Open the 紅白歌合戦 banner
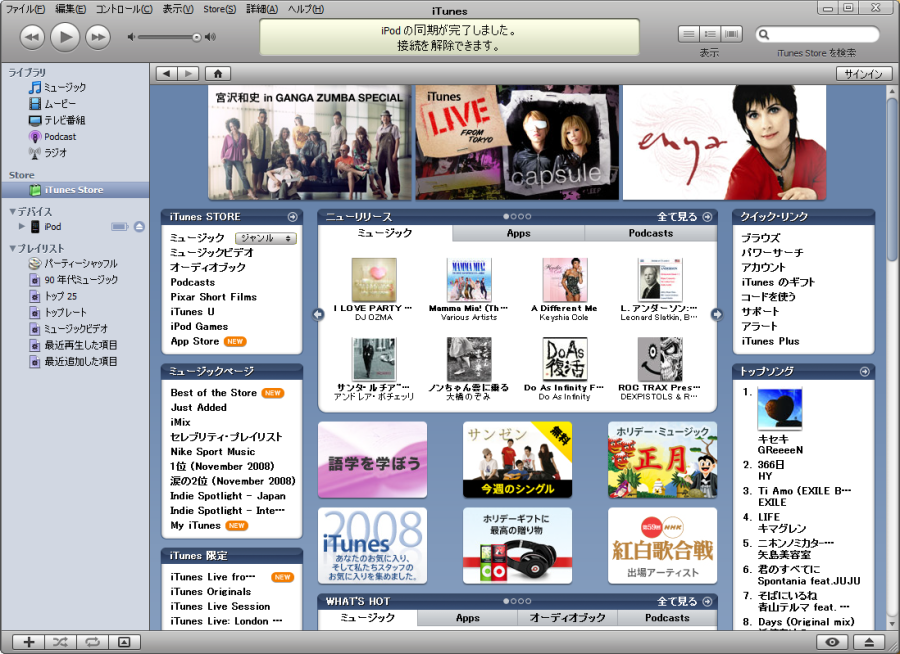The image size is (900, 654). [x=662, y=545]
